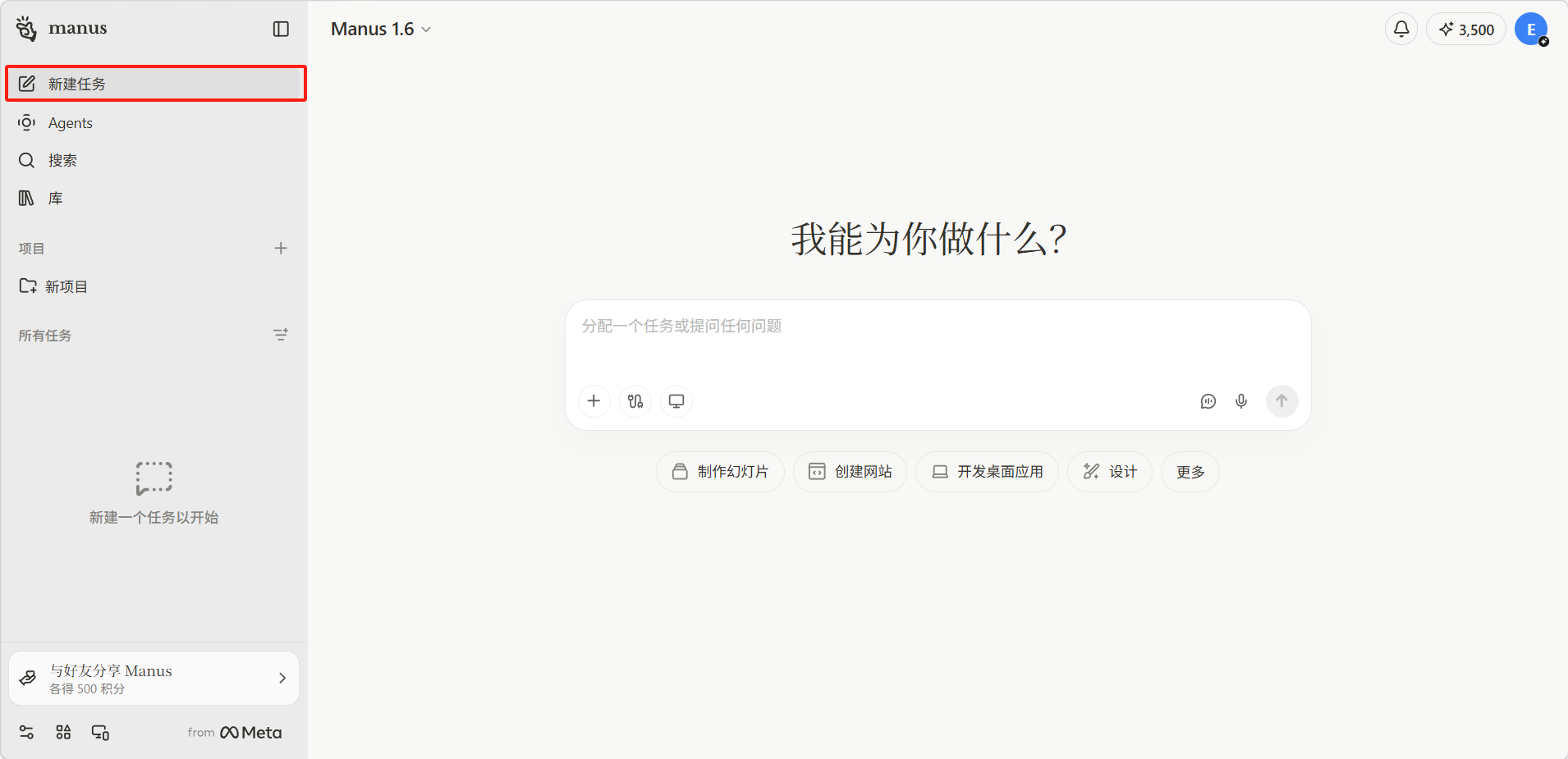Activate microphone voice input
This screenshot has width=1568, height=759.
[1241, 401]
